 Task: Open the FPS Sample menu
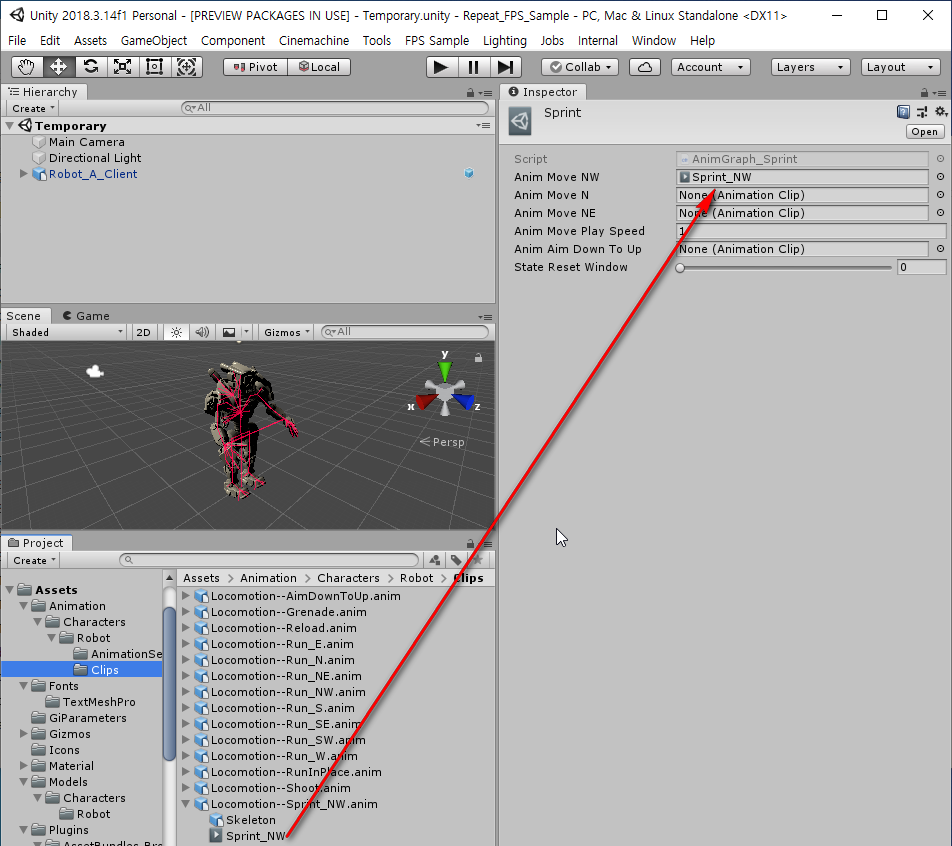tap(437, 41)
